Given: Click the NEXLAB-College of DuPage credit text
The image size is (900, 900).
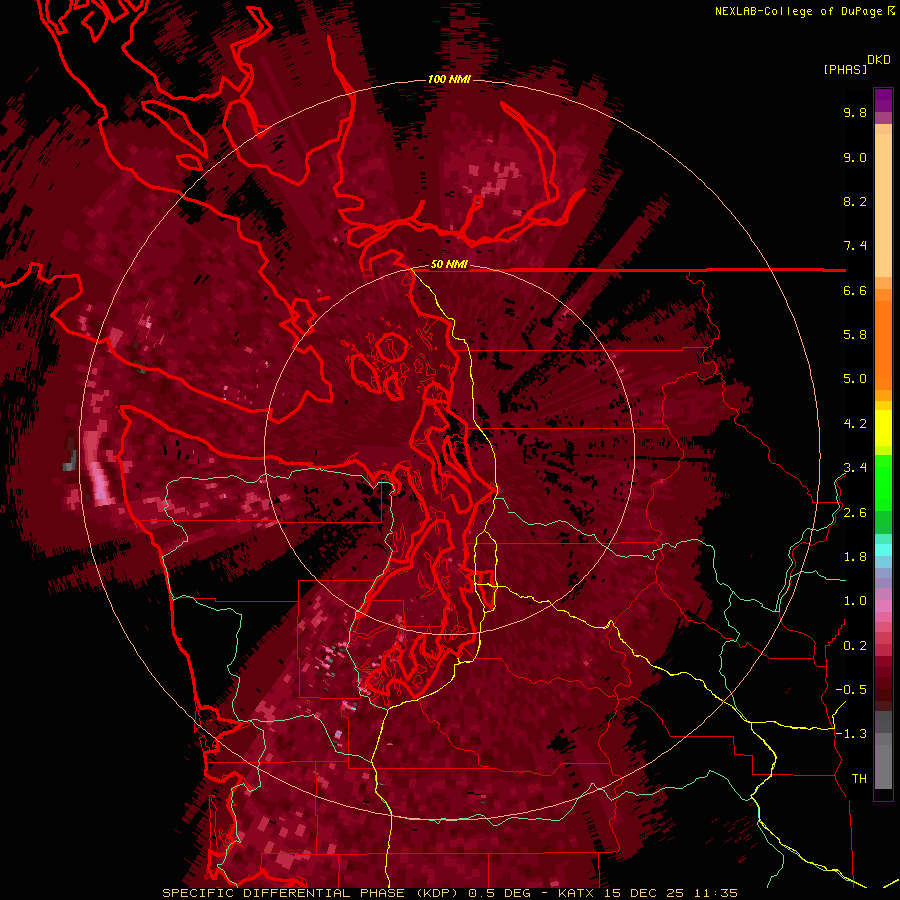Looking at the screenshot, I should [x=798, y=11].
